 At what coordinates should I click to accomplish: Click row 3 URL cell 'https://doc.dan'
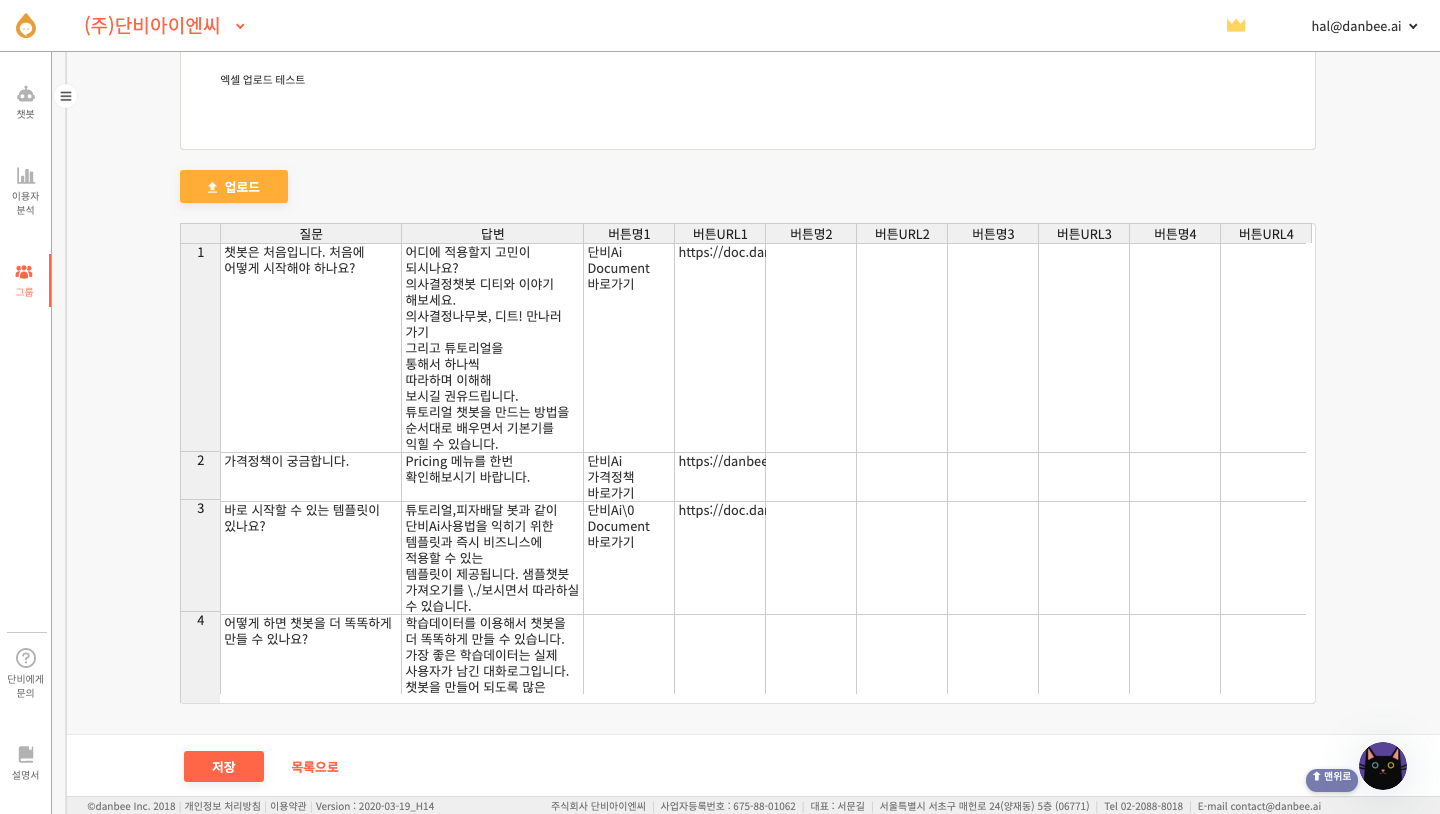coord(720,557)
